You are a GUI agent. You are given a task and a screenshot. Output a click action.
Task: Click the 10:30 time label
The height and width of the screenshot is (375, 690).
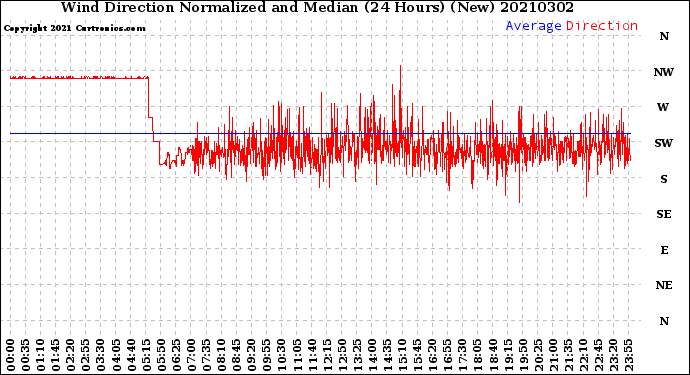pyautogui.click(x=282, y=355)
